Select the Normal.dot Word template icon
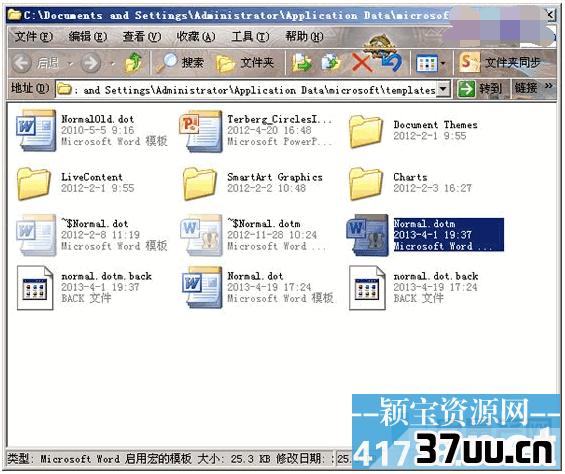565x474 pixels. [x=202, y=287]
